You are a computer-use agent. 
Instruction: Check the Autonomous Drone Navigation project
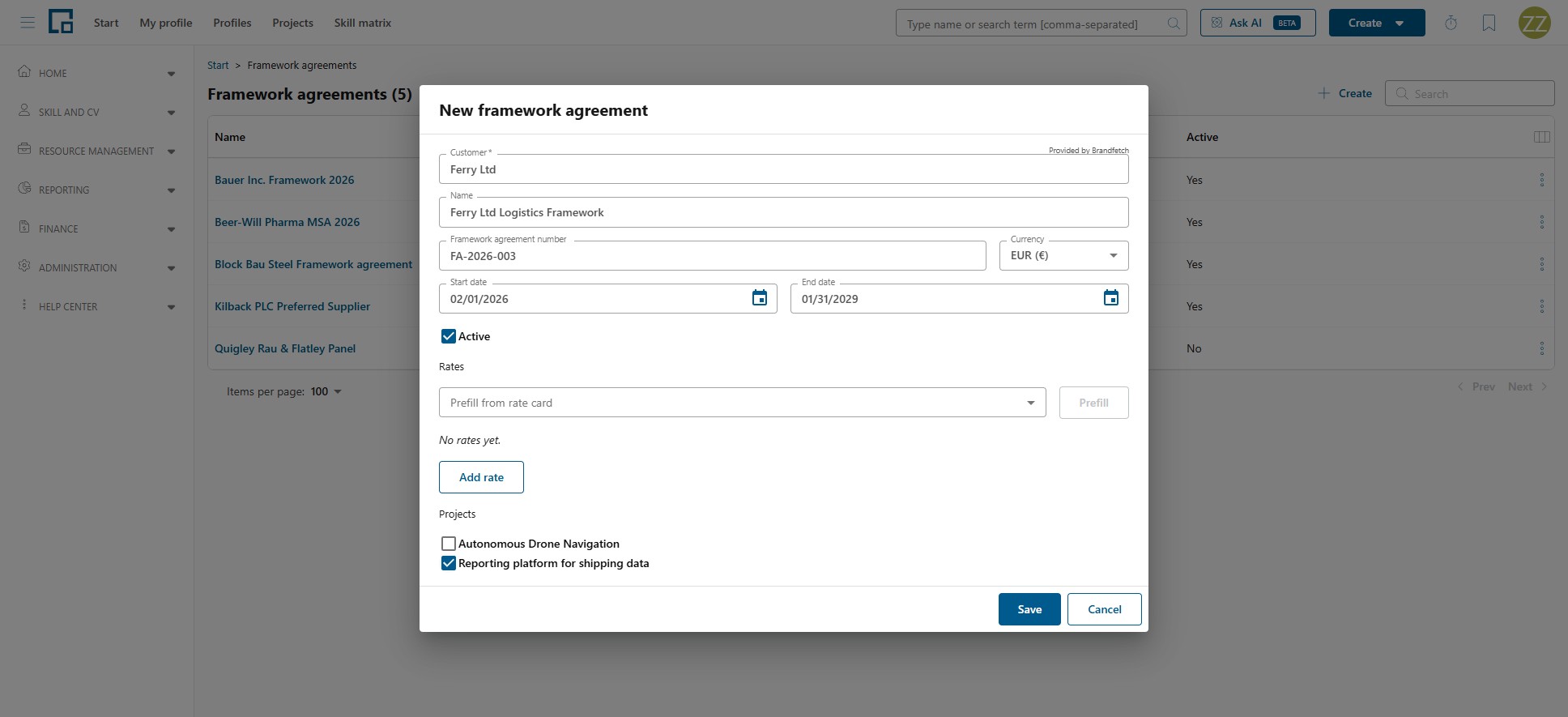448,544
